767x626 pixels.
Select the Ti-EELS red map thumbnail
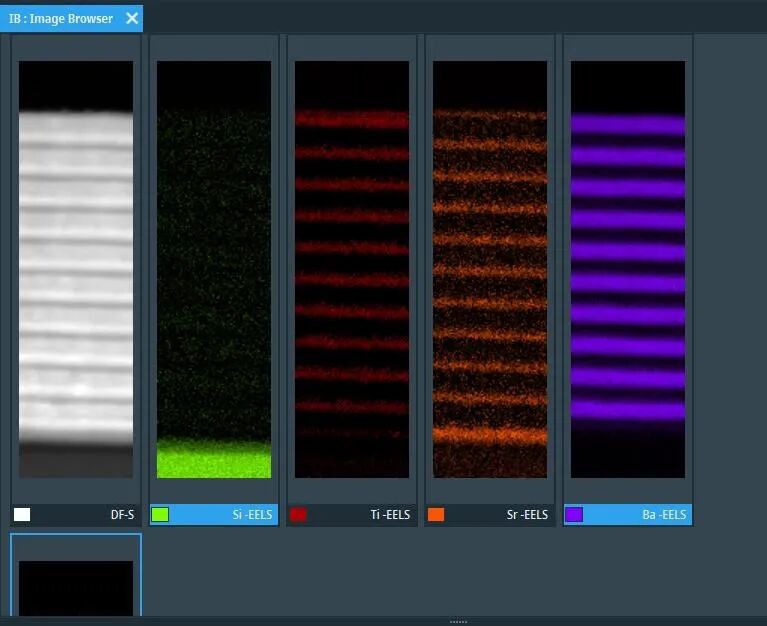pyautogui.click(x=352, y=268)
